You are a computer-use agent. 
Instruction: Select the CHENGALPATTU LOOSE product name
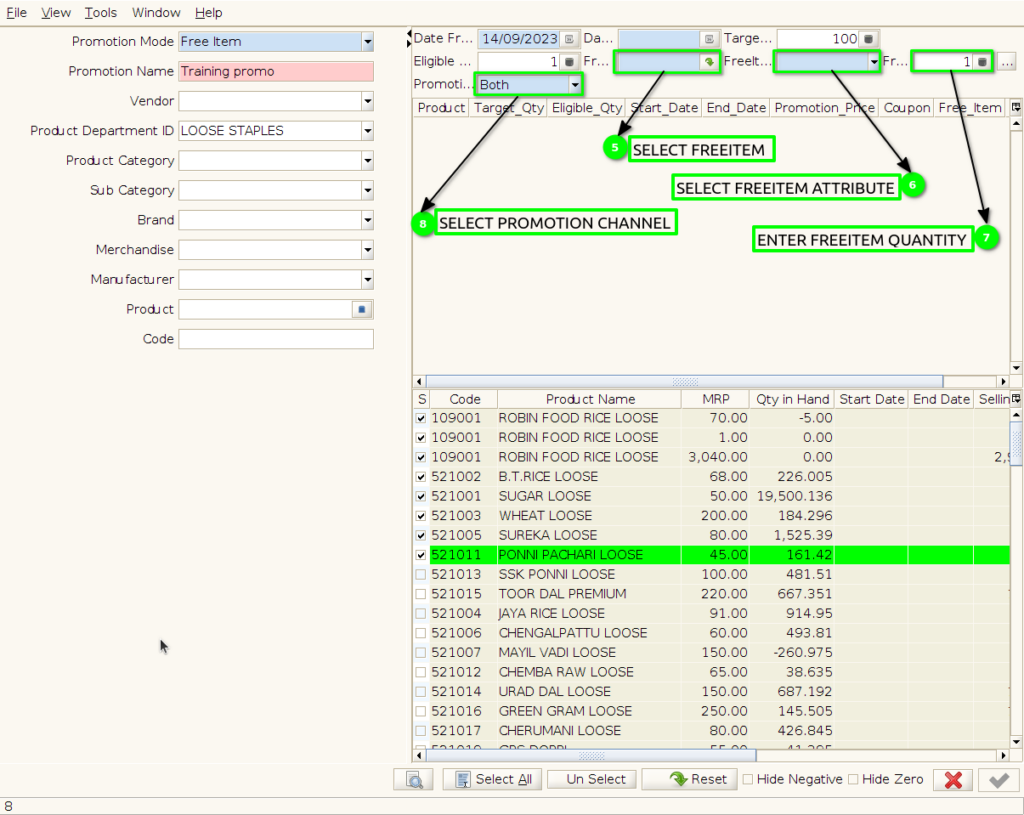coord(573,633)
